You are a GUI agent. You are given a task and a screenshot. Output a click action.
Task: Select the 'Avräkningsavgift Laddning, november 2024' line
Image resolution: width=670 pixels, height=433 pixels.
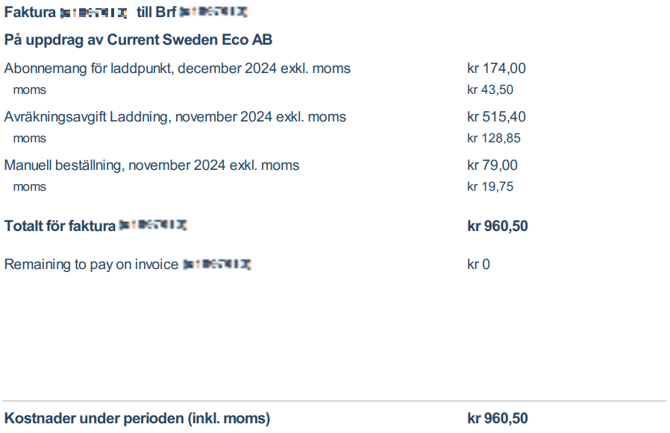coord(175,117)
